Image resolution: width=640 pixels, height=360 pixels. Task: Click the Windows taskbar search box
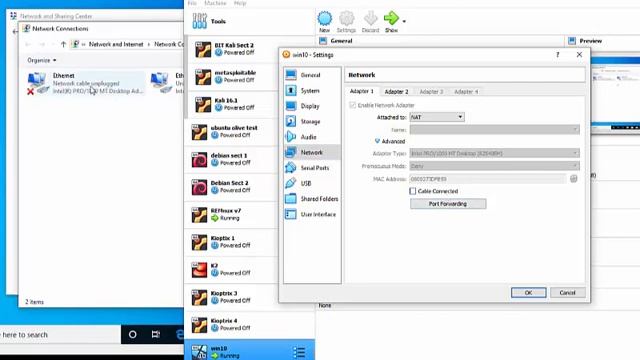point(60,335)
